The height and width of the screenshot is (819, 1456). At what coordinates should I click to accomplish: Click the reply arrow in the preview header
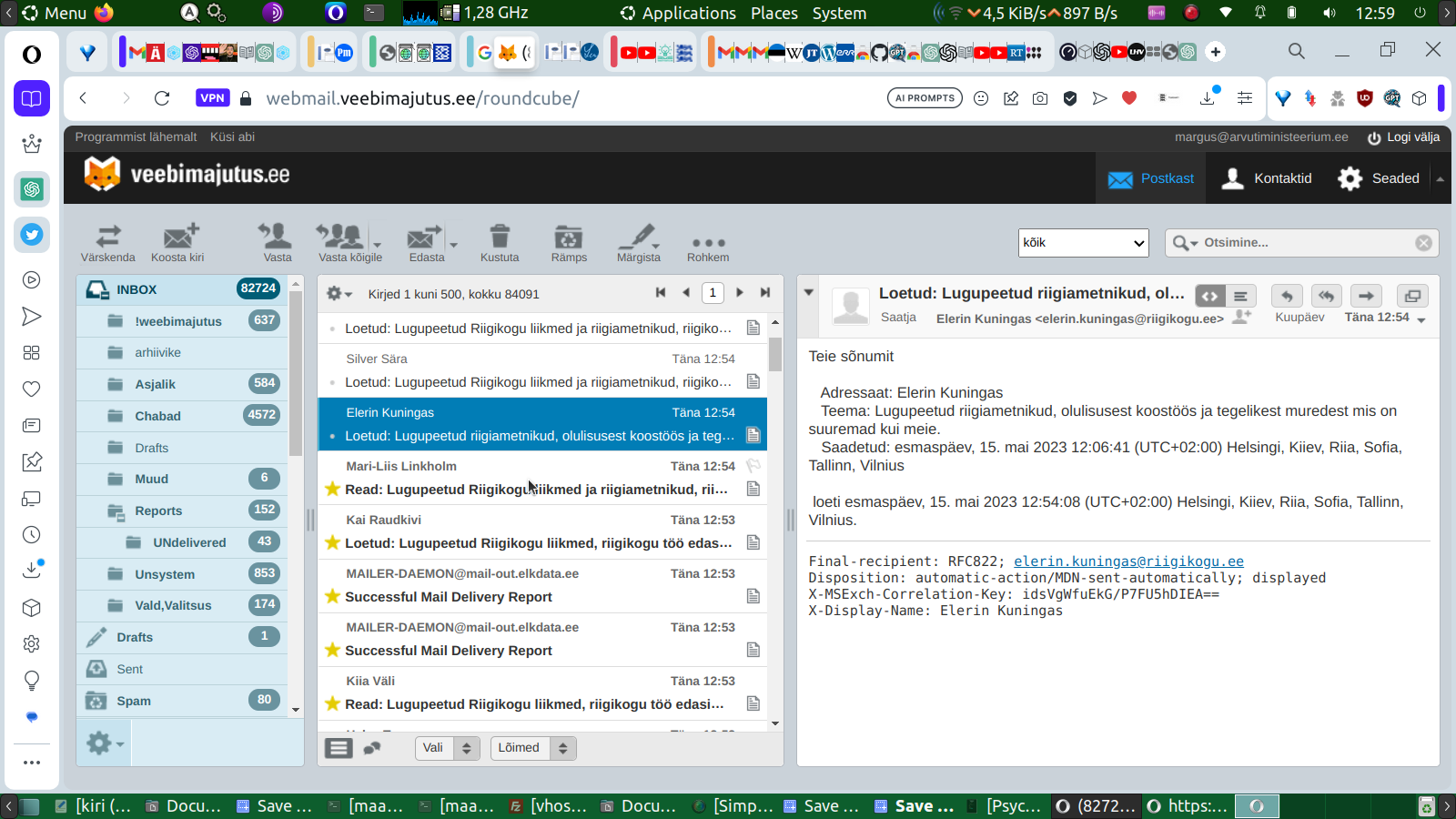(1287, 296)
